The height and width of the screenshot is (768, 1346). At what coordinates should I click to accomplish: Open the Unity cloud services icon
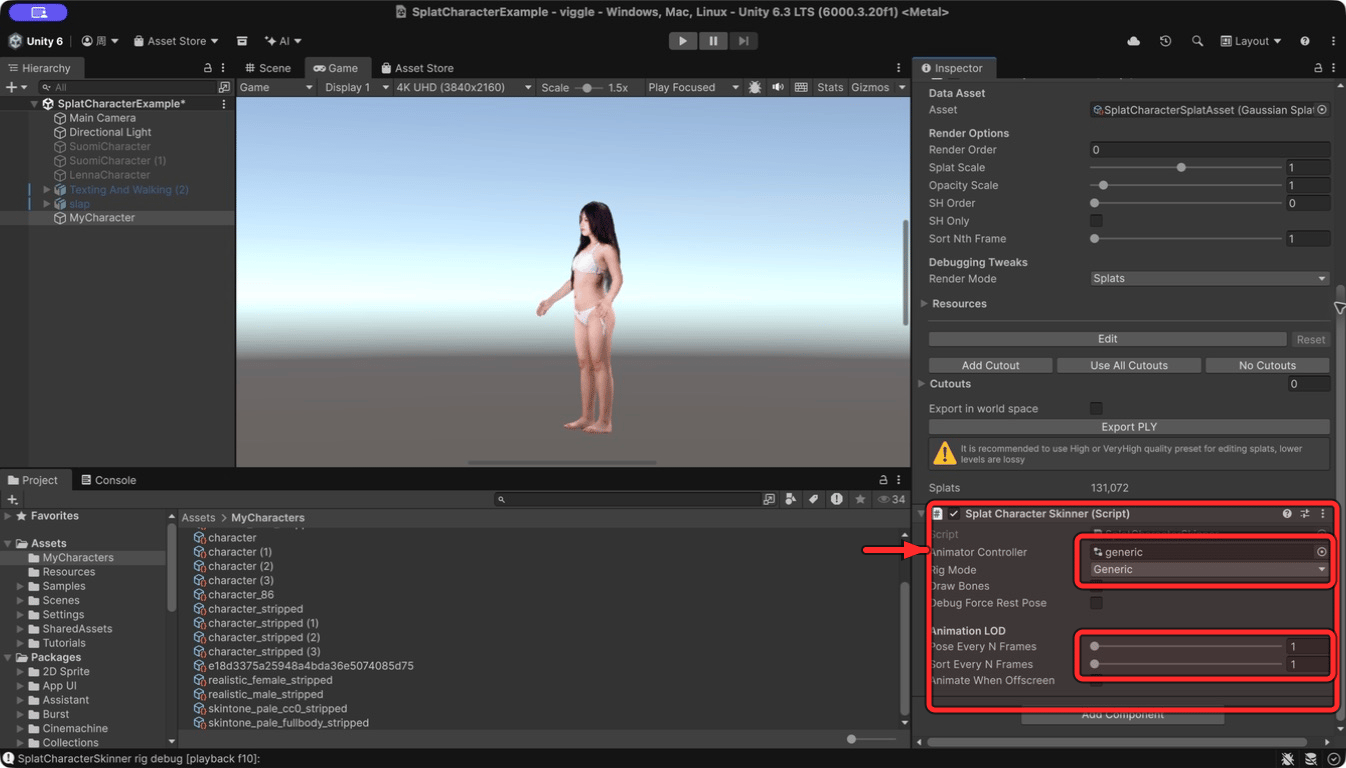point(1133,41)
